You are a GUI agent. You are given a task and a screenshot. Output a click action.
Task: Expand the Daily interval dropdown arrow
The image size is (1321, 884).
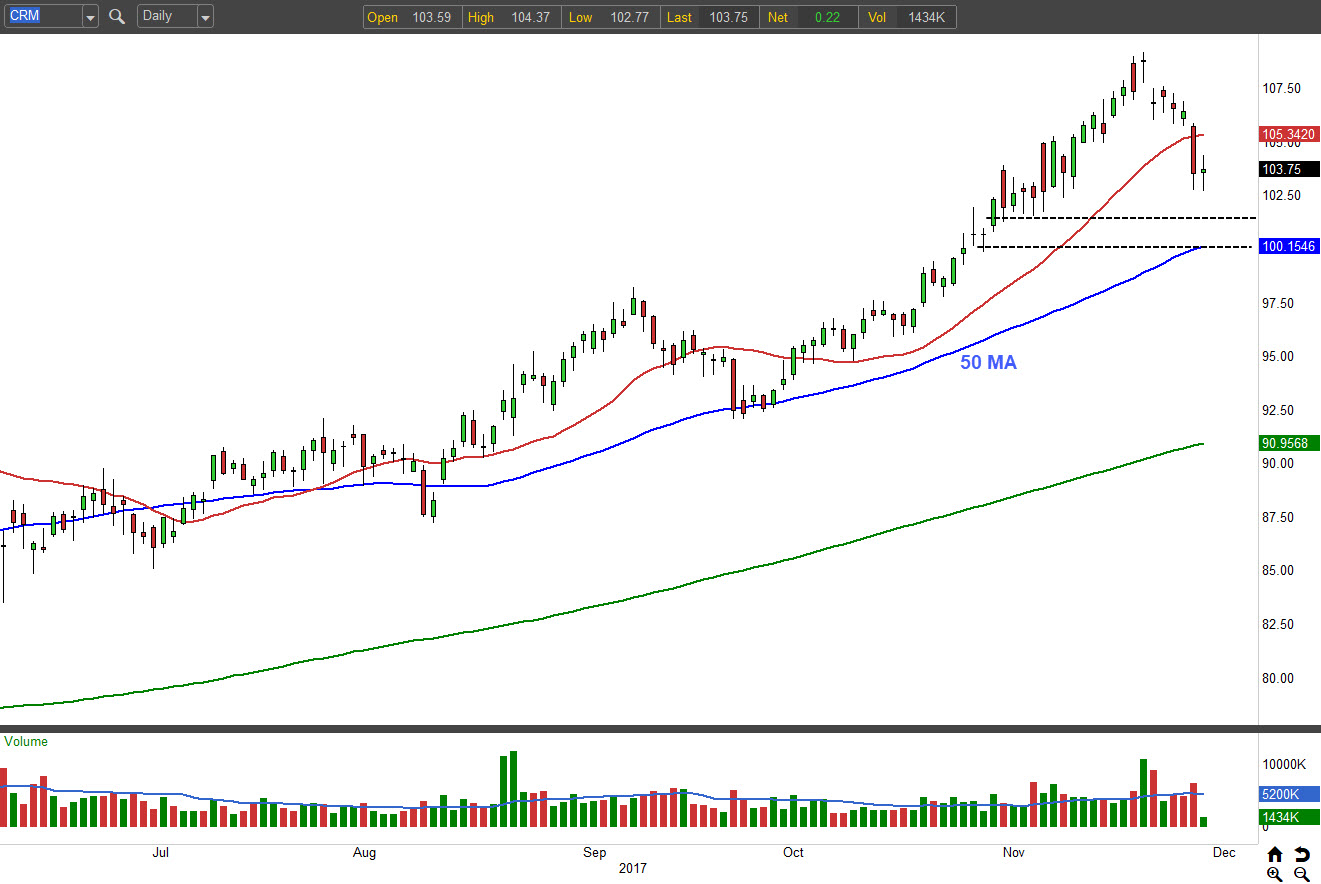click(x=205, y=17)
